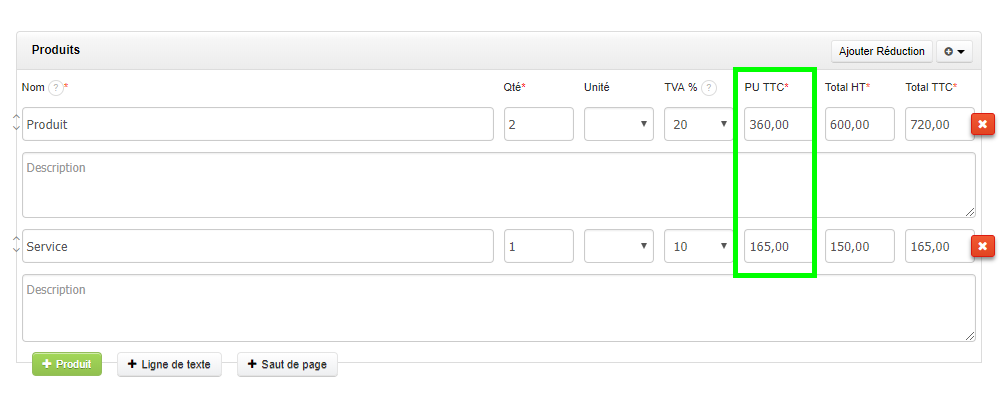This screenshot has height=403, width=1006.
Task: Click the help icon next to TVA %
Action: (709, 88)
